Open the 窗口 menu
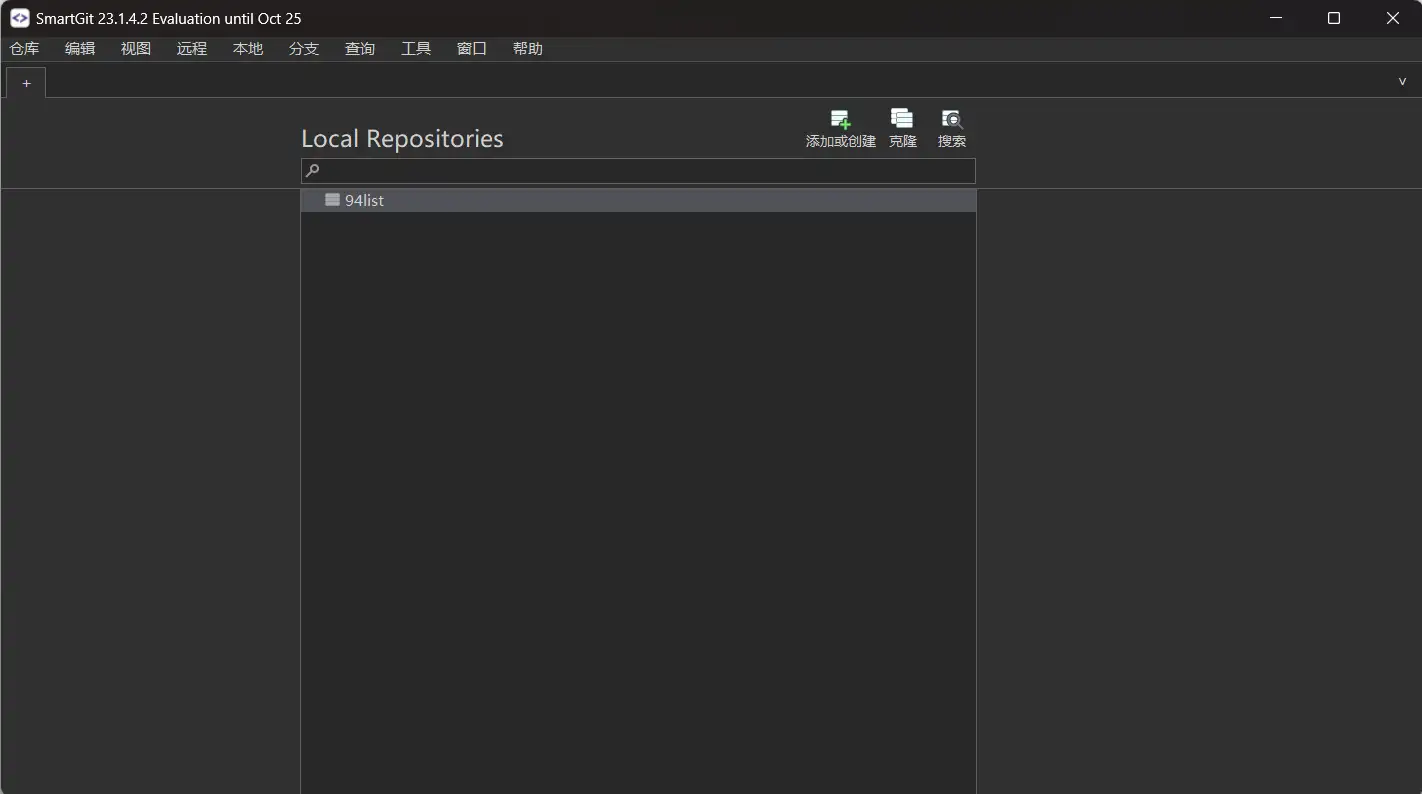Screen dimensions: 1422x794 tap(472, 49)
